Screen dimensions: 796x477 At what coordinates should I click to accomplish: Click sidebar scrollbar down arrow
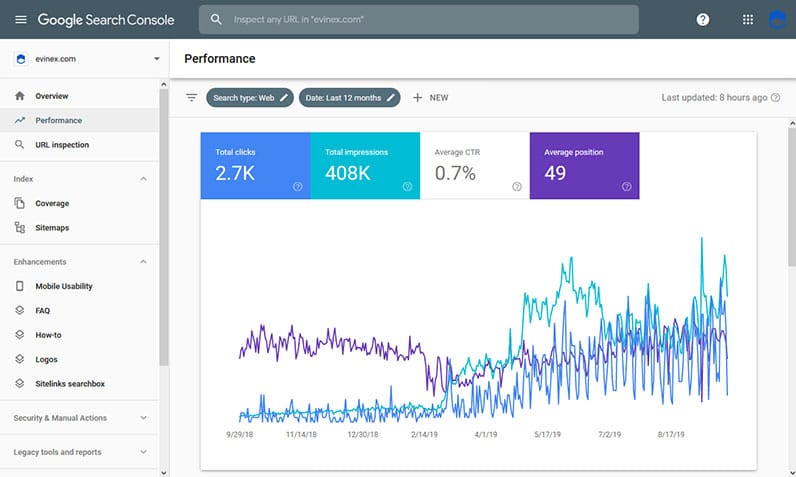[x=163, y=472]
